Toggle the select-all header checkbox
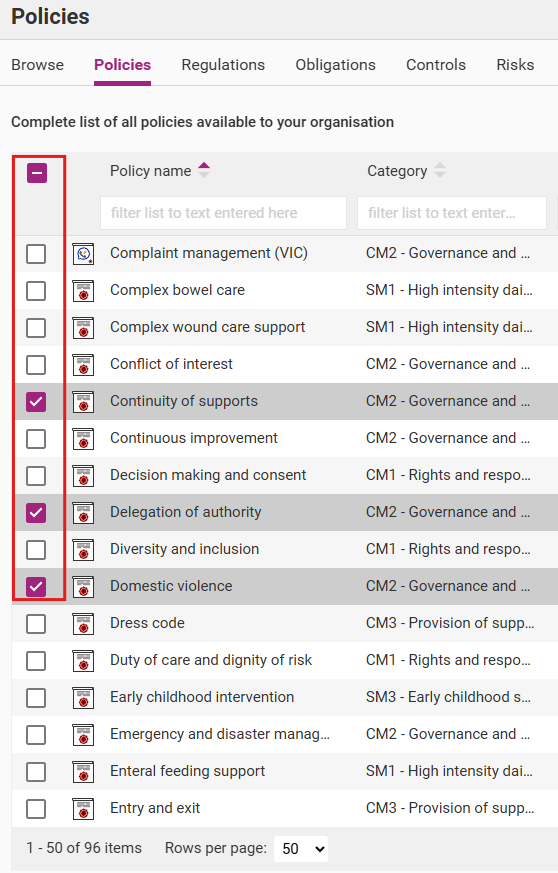558x873 pixels. (37, 173)
